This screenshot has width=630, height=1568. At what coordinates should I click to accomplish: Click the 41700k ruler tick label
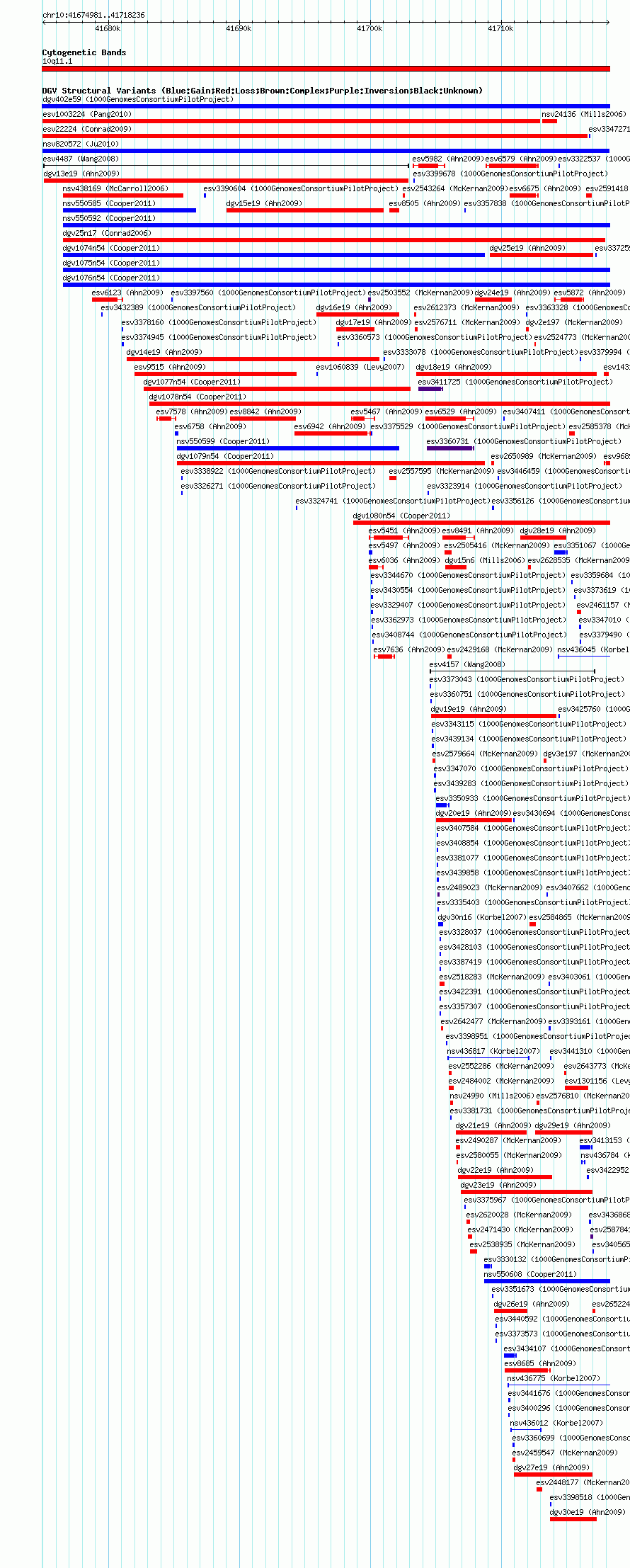(370, 28)
